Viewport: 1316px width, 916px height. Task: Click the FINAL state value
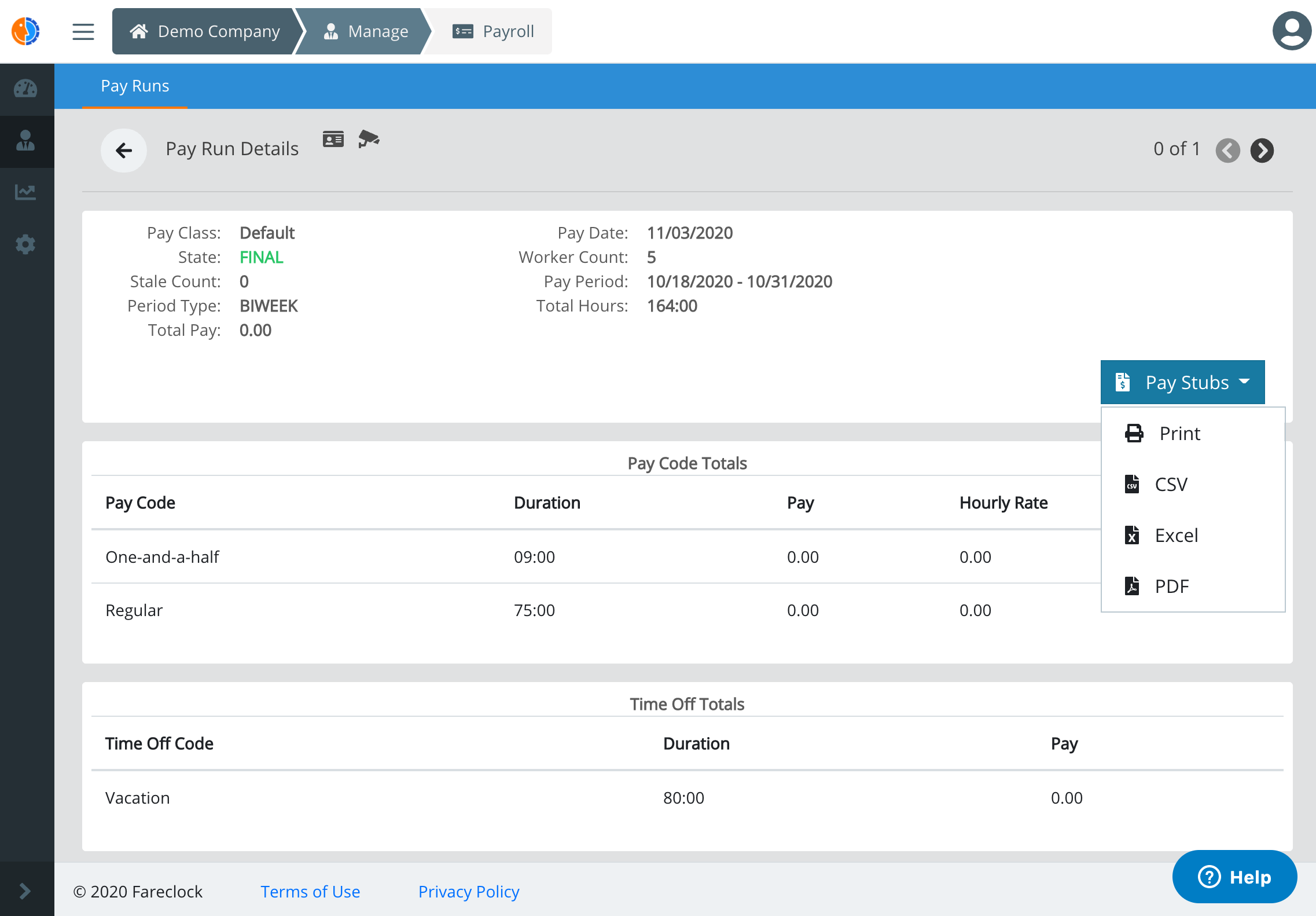click(262, 257)
